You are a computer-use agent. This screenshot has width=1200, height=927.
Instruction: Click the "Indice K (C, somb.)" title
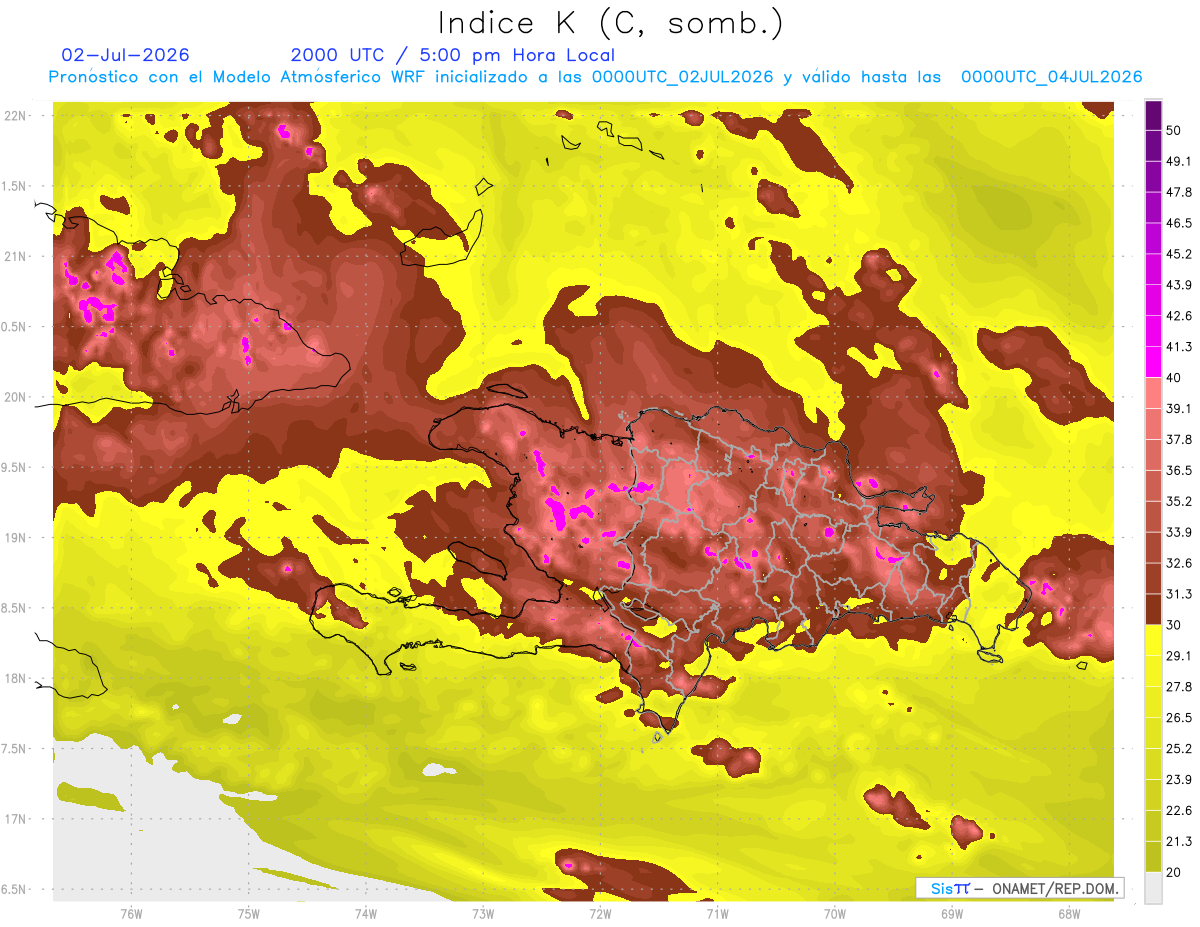point(611,23)
